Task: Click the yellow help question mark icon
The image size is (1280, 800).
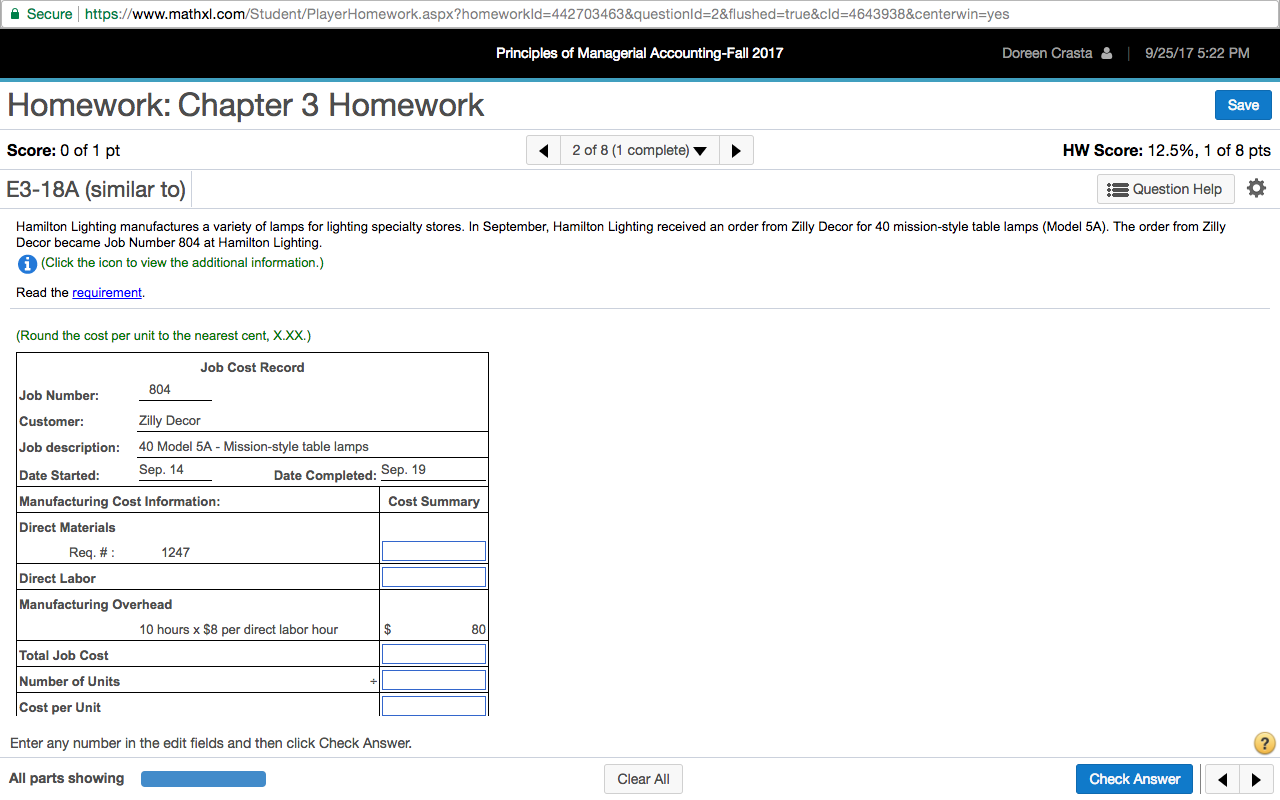Action: click(x=1264, y=743)
